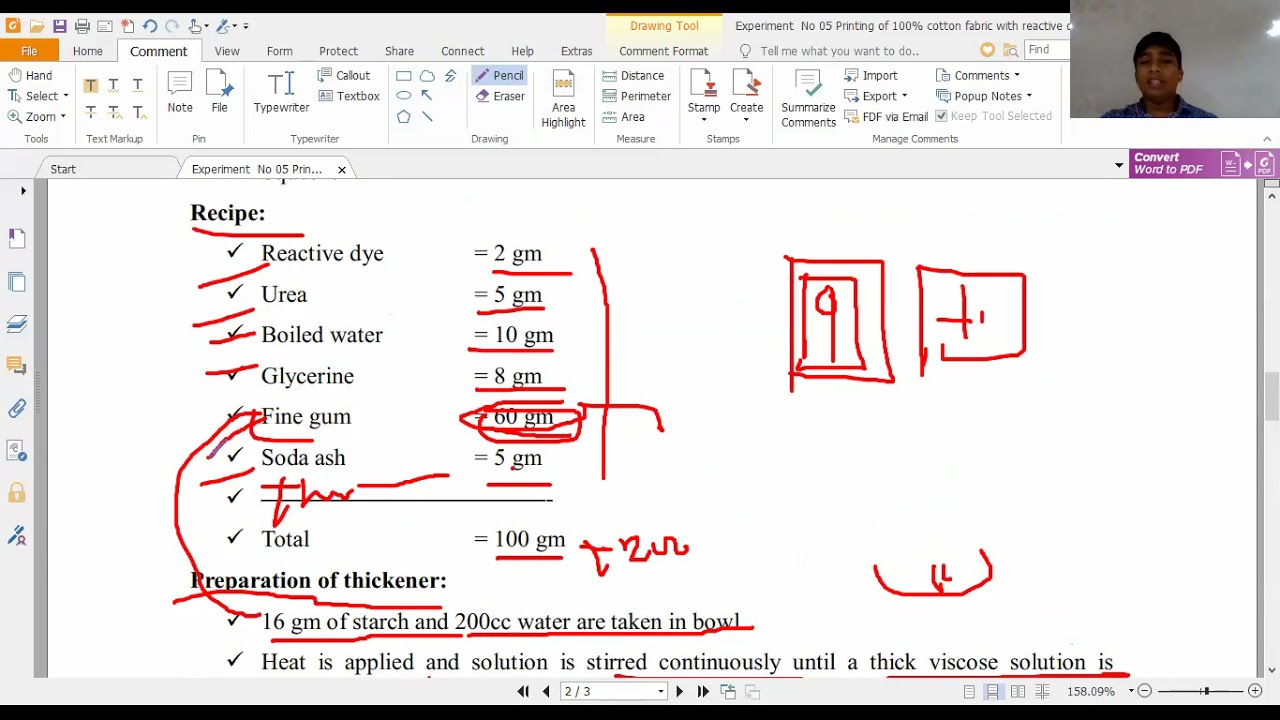Switch to the View ribbon tab

(x=227, y=51)
